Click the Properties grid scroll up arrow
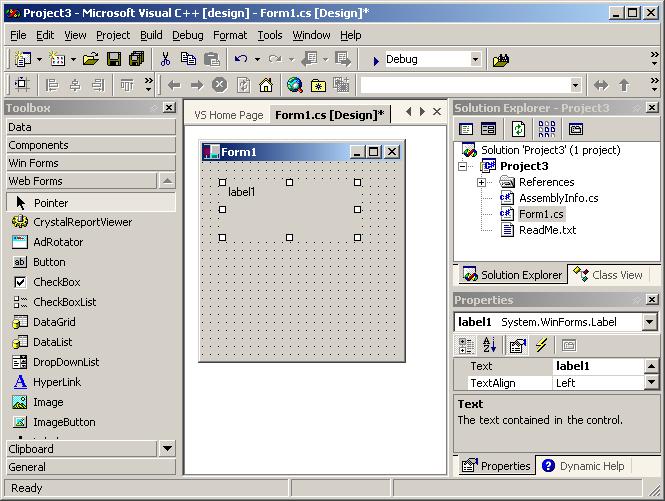Viewport: 665px width, 501px height. tap(651, 366)
